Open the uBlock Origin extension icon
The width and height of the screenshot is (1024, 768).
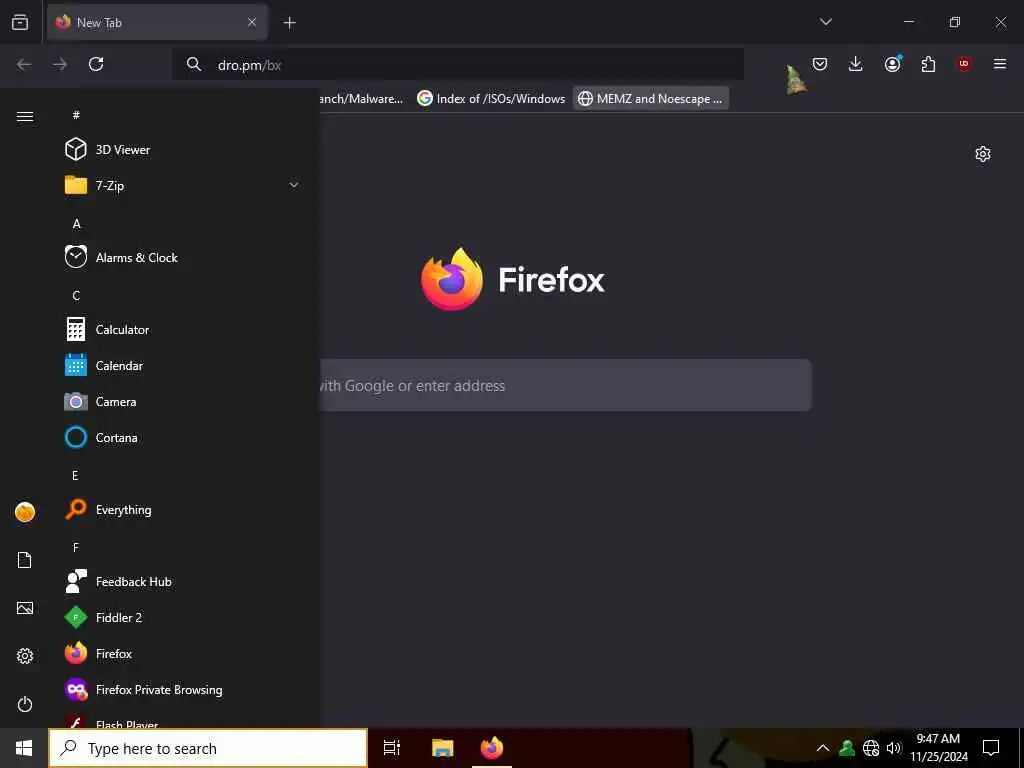[964, 64]
